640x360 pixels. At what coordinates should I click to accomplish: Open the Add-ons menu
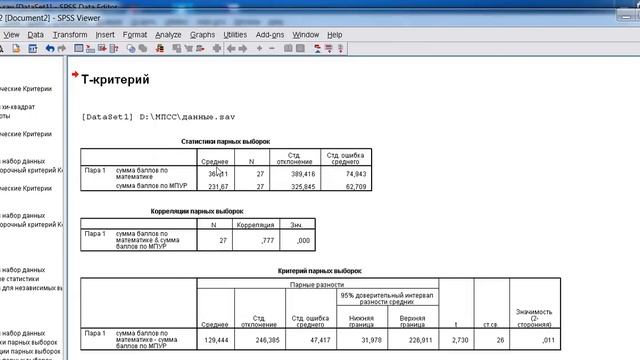tap(270, 35)
